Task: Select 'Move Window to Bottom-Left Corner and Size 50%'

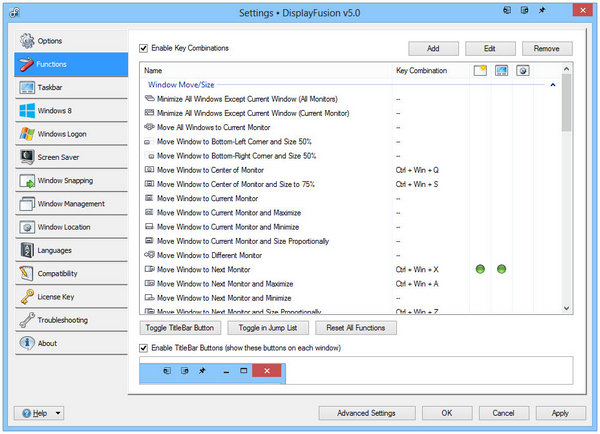Action: click(351, 142)
